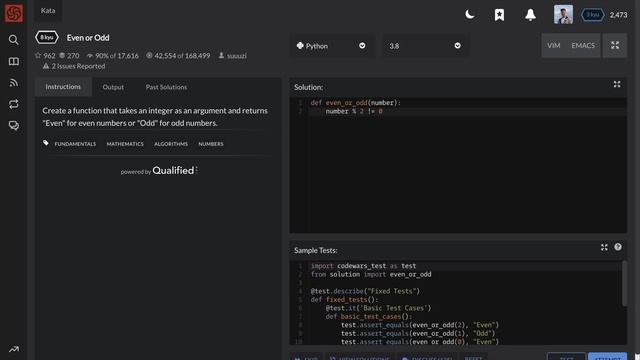Click the 42,554 of 168,499 completion stat
The image size is (640, 360).
178,56
